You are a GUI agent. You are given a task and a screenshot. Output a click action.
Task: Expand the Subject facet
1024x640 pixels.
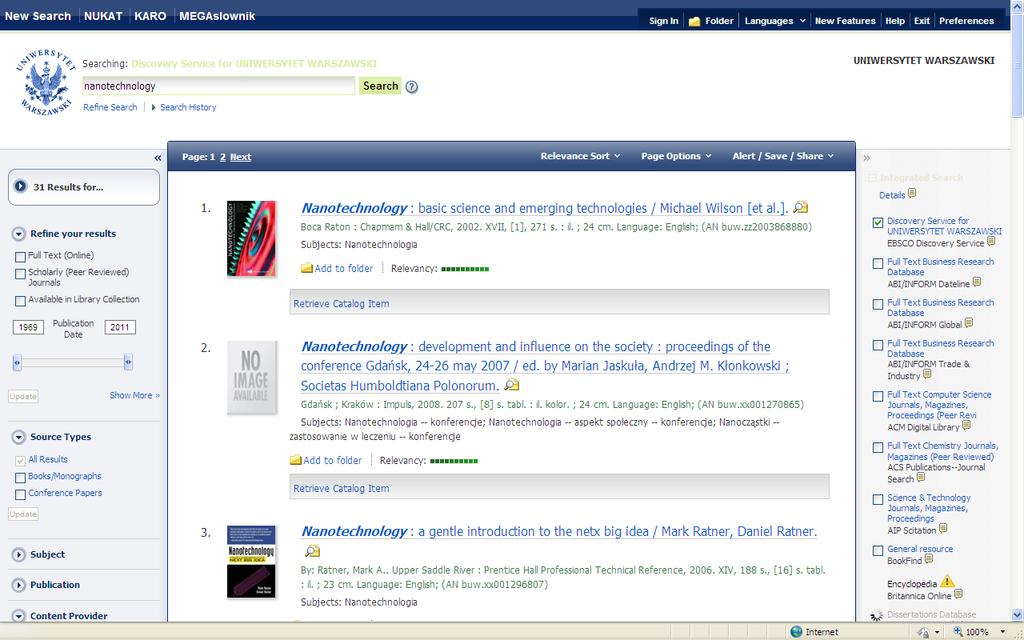[x=18, y=554]
